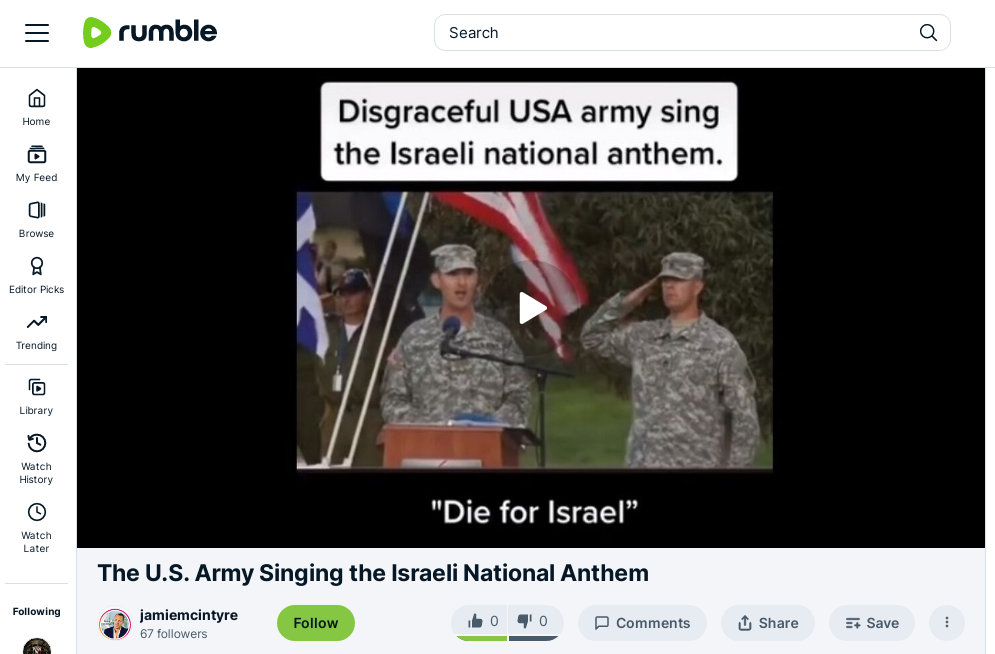Open the Comments section

642,622
